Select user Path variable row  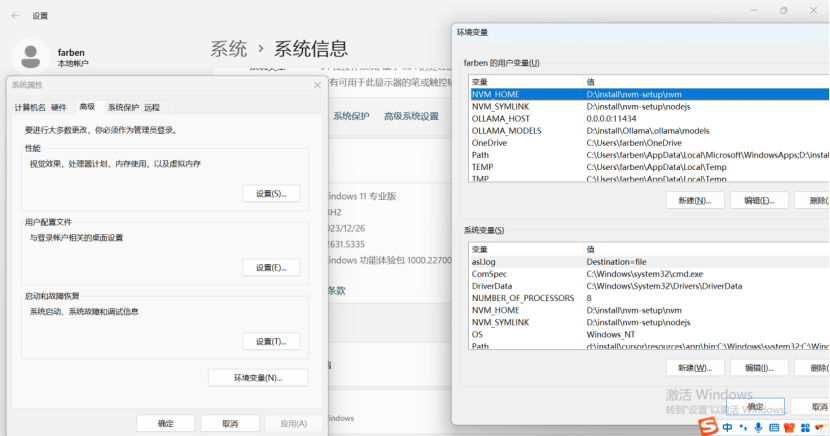pyautogui.click(x=649, y=155)
